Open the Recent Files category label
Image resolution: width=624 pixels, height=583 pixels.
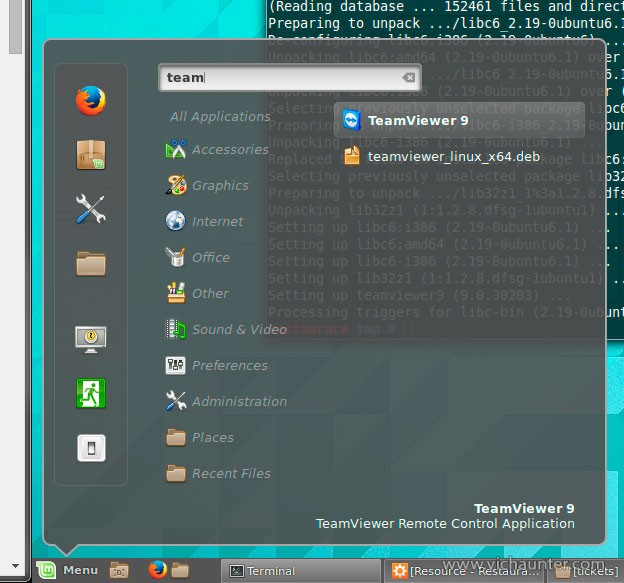click(231, 474)
